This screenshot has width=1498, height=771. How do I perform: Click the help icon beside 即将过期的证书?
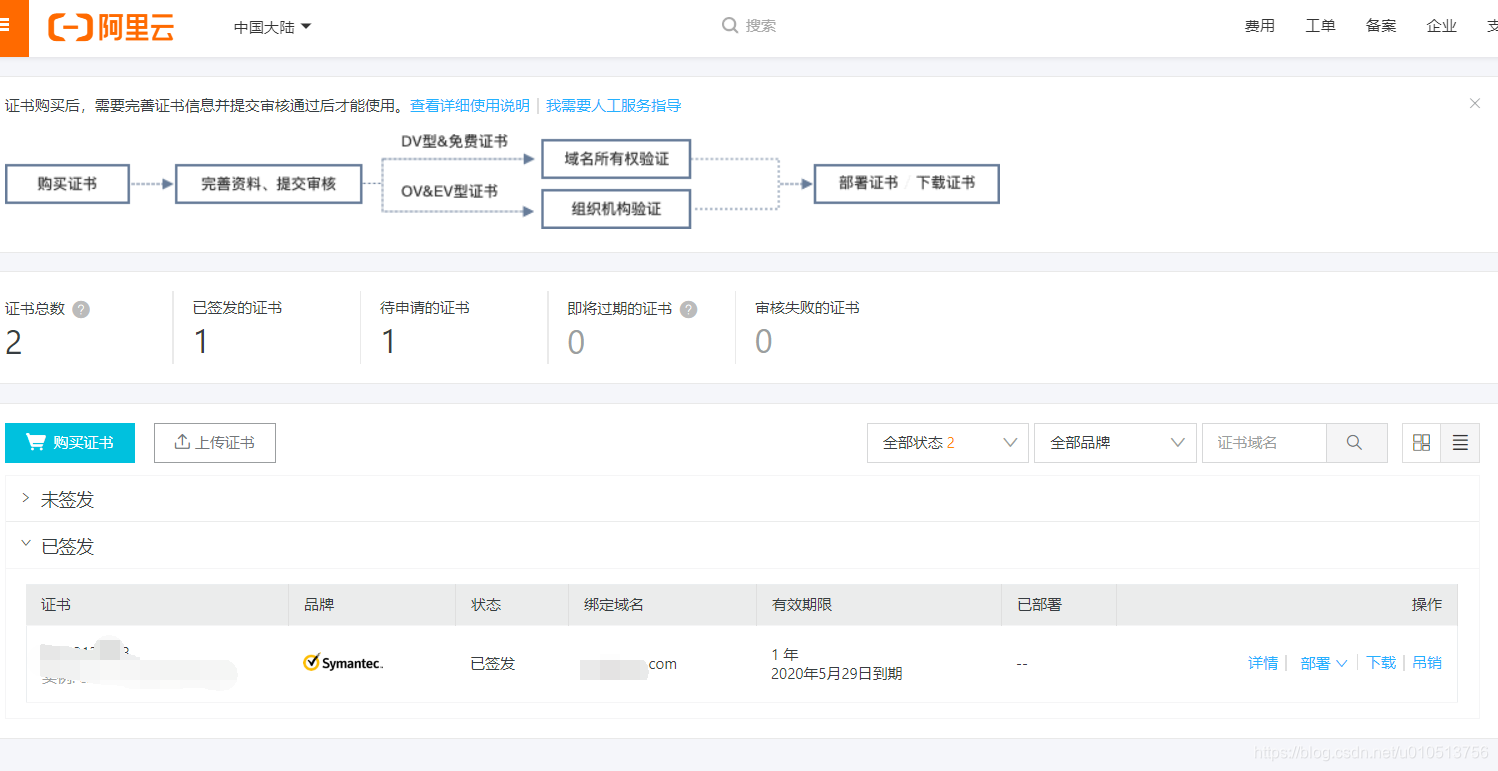pos(688,309)
